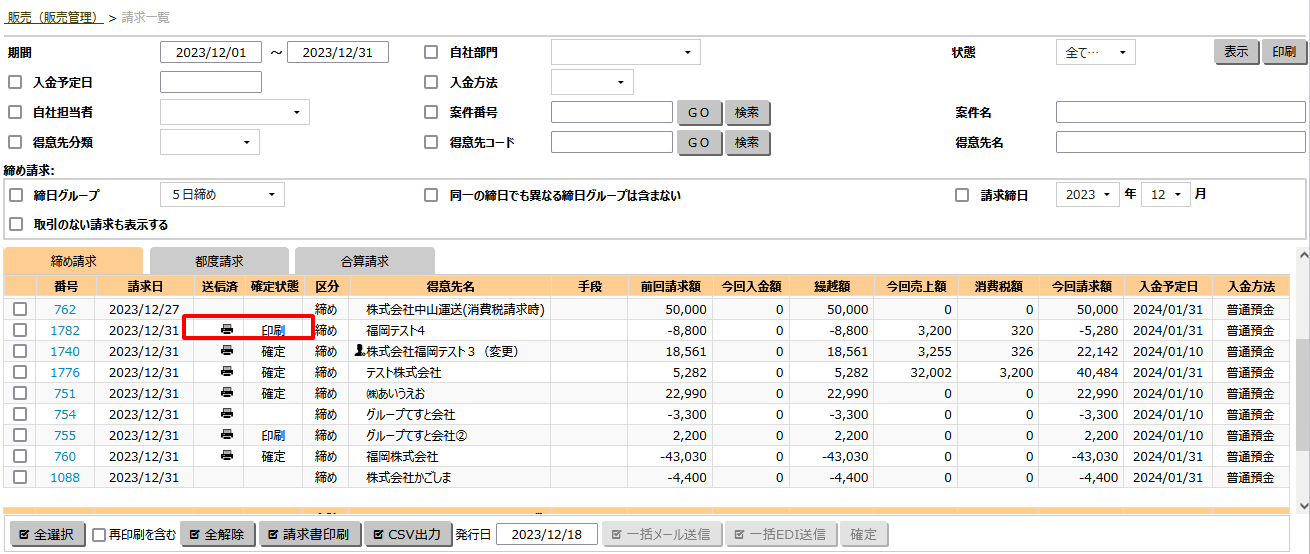Switch to the 都度請求 tab
The height and width of the screenshot is (554, 1310).
(x=219, y=261)
